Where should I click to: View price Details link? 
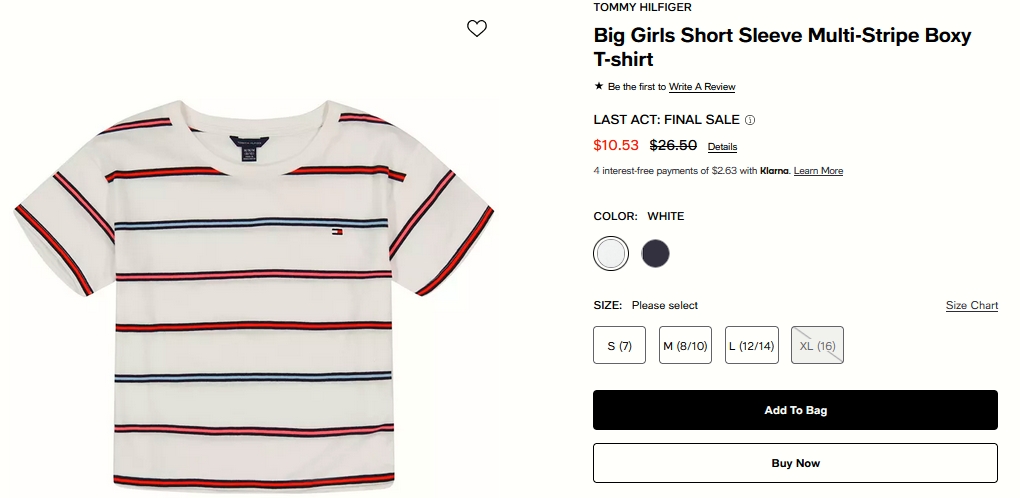[x=722, y=147]
